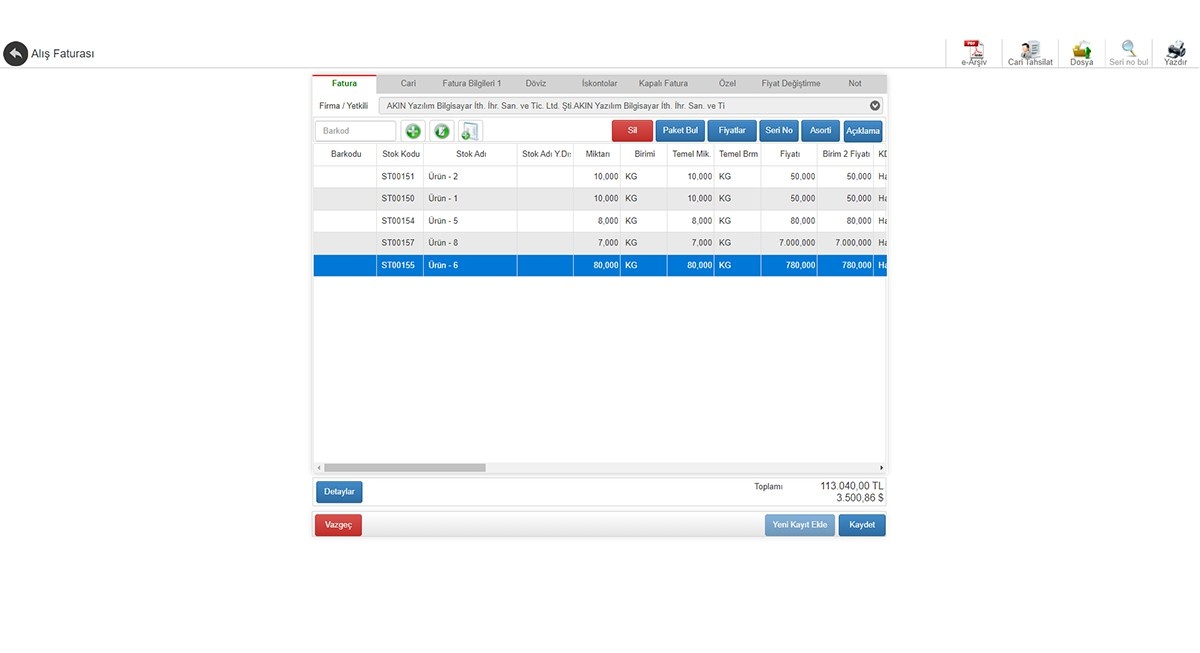This screenshot has height=653, width=1200.
Task: Click the green plus icon beside Barkod
Action: (x=413, y=131)
